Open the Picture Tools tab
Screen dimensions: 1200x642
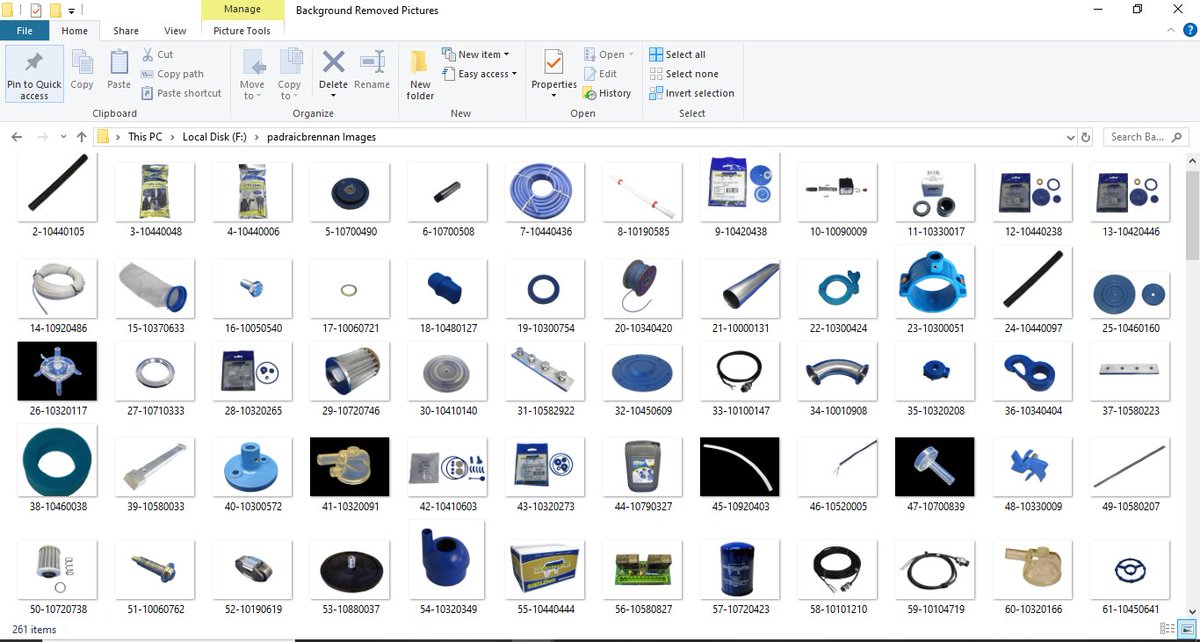click(242, 31)
